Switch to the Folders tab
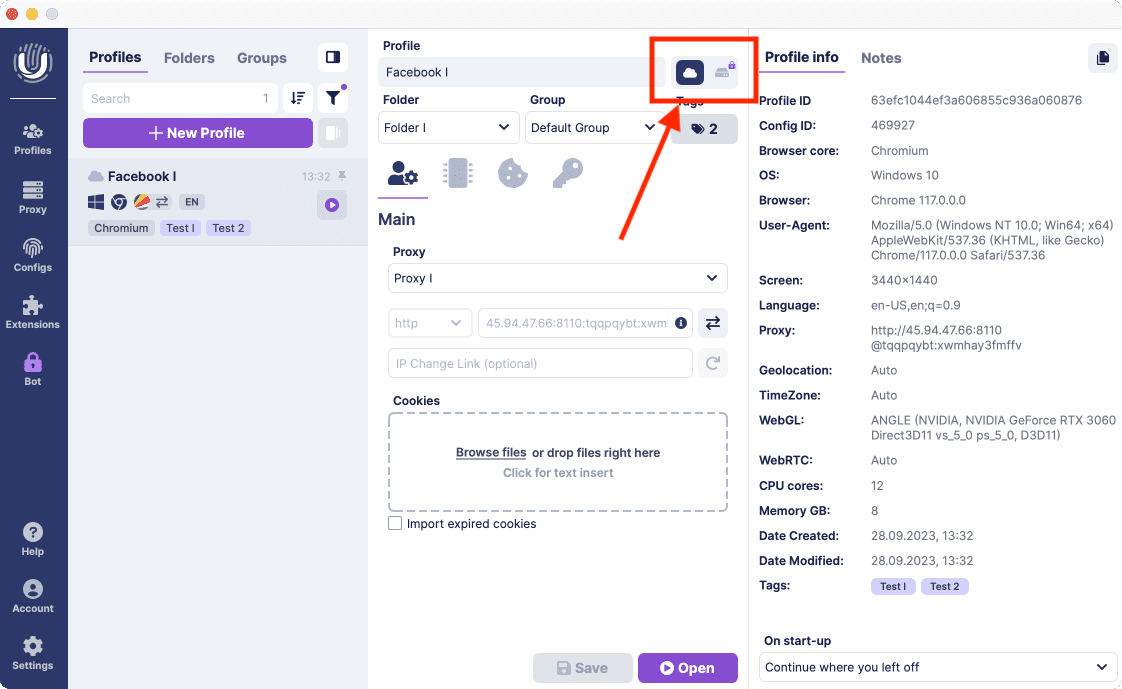The height and width of the screenshot is (689, 1122). (189, 58)
